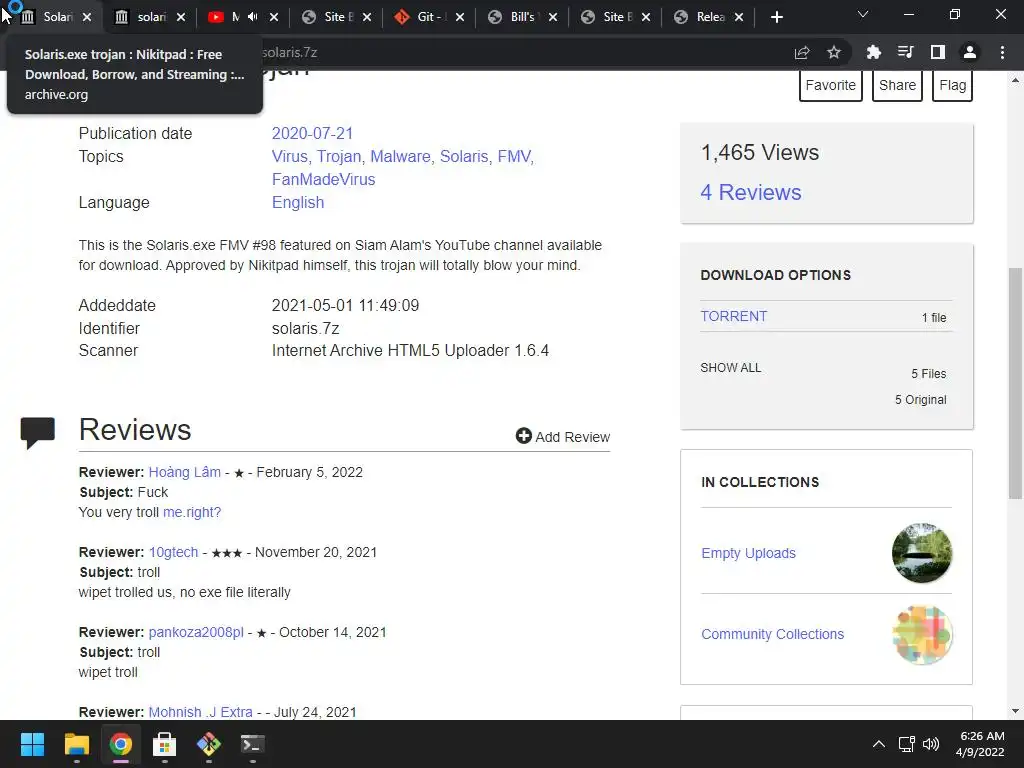Click the Share button
1024x768 pixels.
(897, 86)
